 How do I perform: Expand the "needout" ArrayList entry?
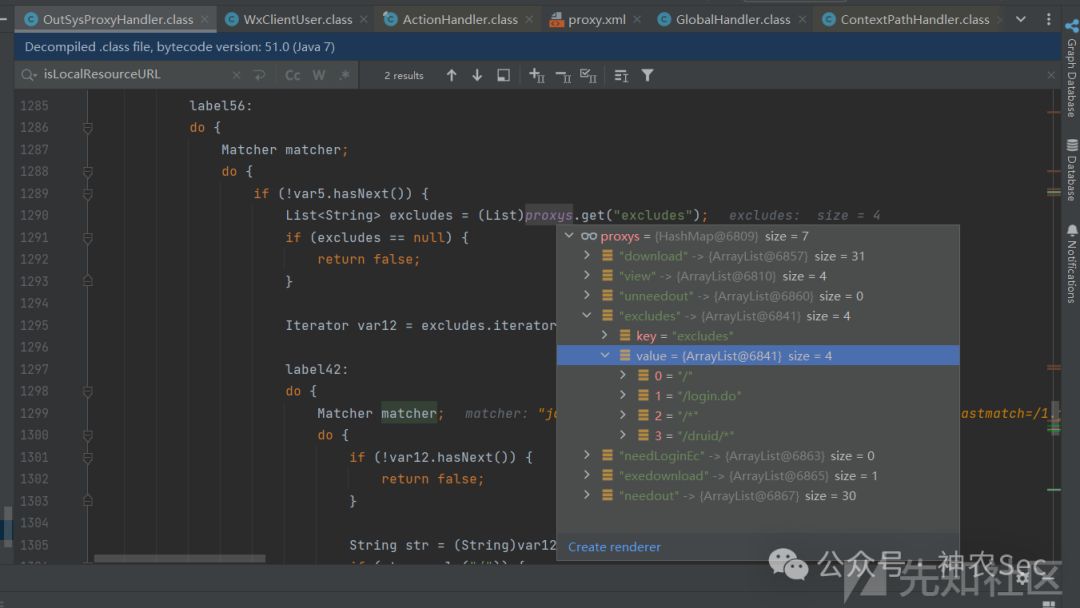coord(587,496)
